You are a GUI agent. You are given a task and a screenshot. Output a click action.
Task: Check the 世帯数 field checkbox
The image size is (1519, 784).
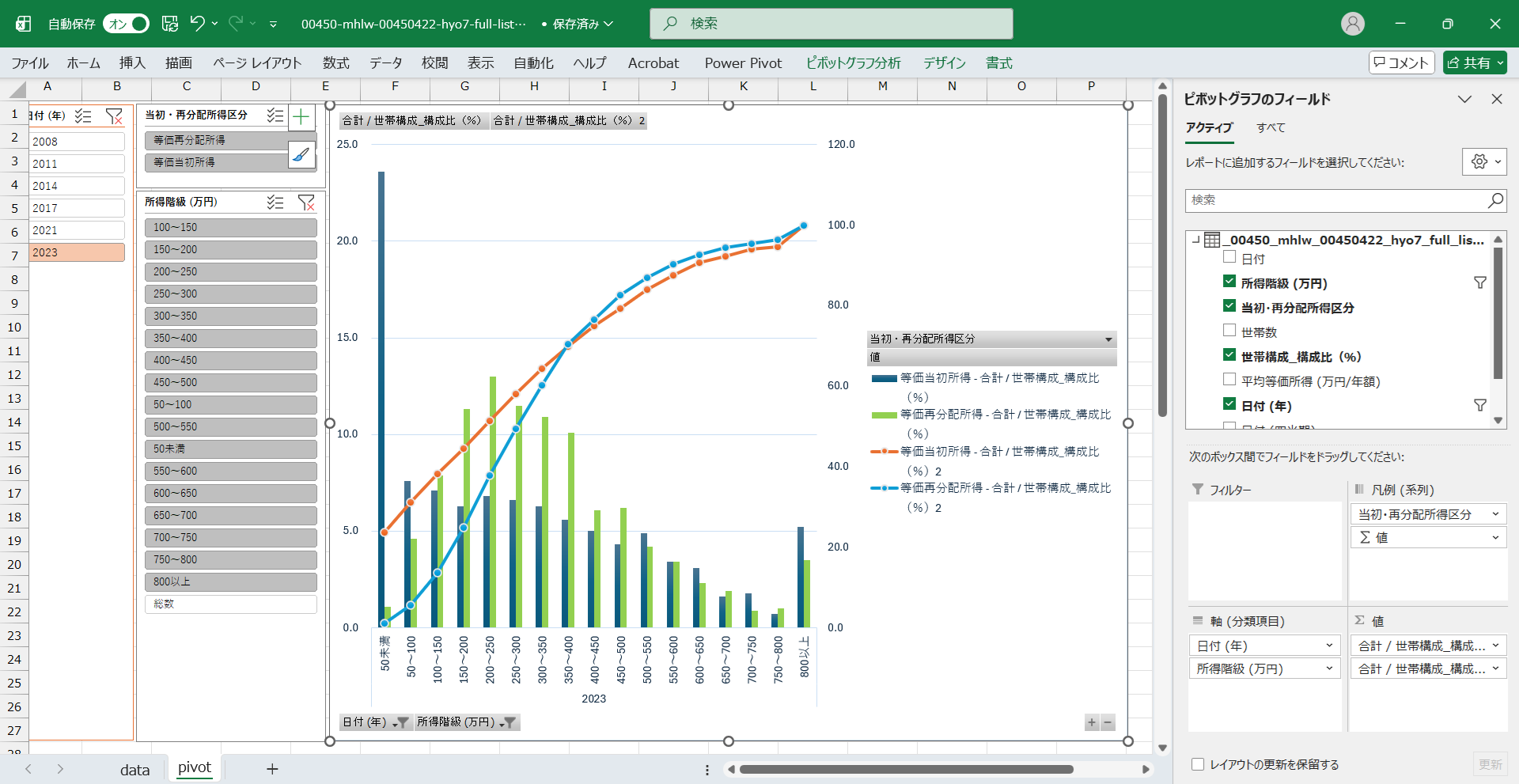(x=1229, y=331)
